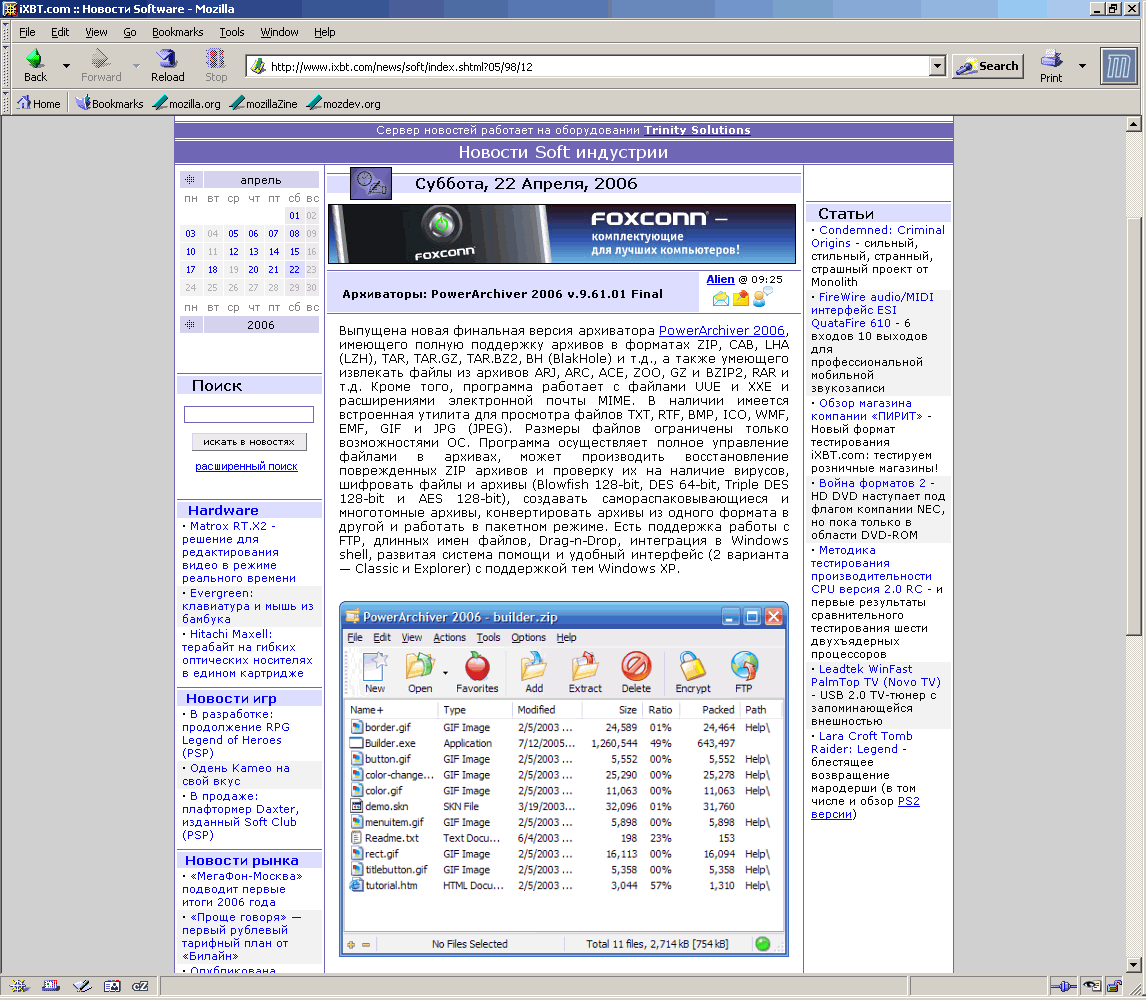
Task: Open the 'Lara Croft Tomb Raider: Legend' link
Action: pos(862,742)
